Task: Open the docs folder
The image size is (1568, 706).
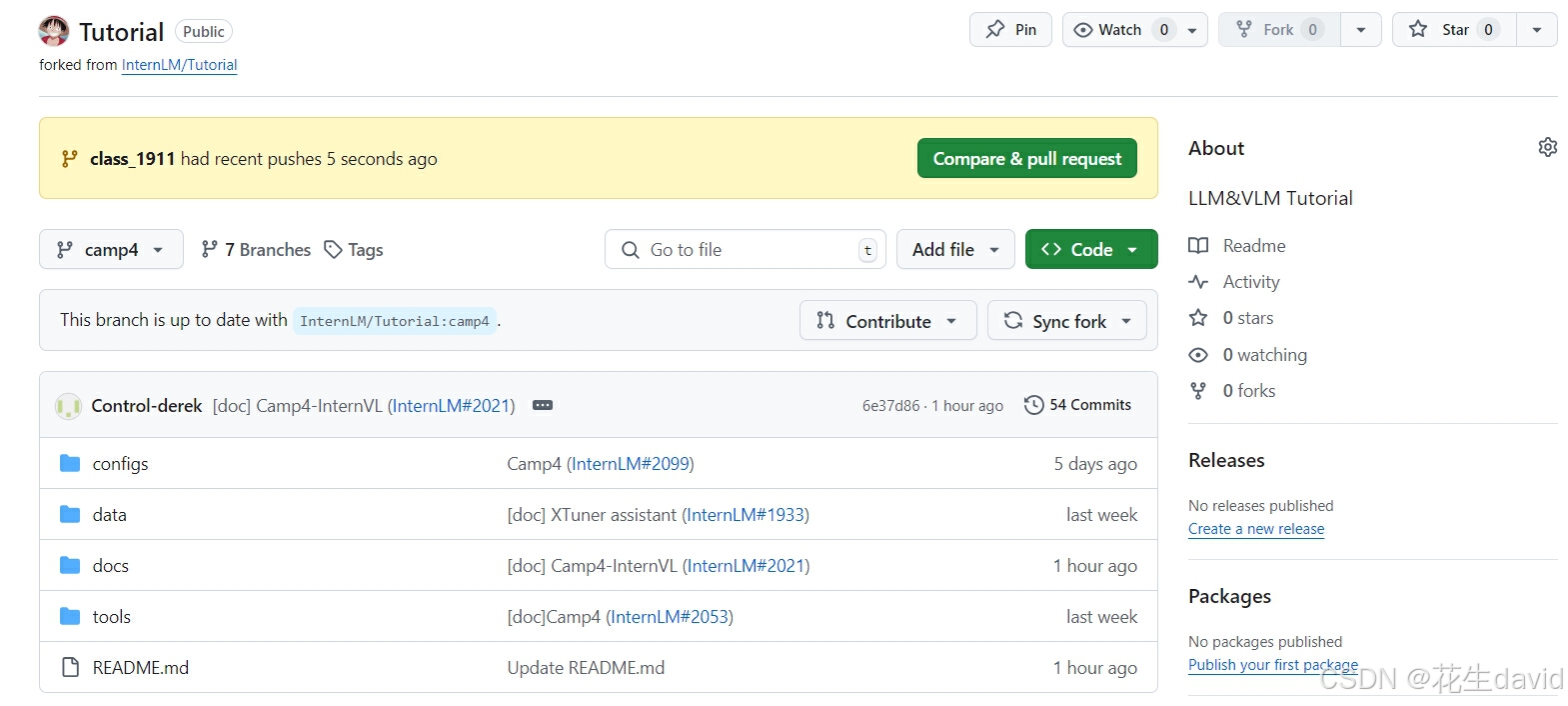Action: coord(110,566)
